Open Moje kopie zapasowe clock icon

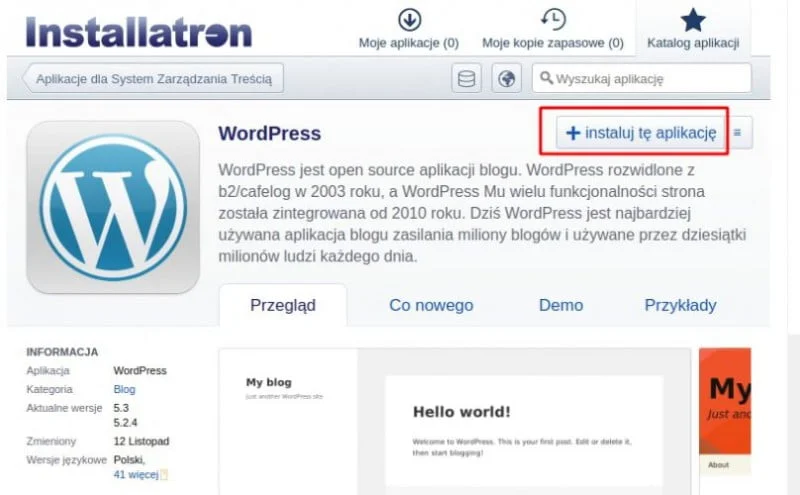[553, 20]
